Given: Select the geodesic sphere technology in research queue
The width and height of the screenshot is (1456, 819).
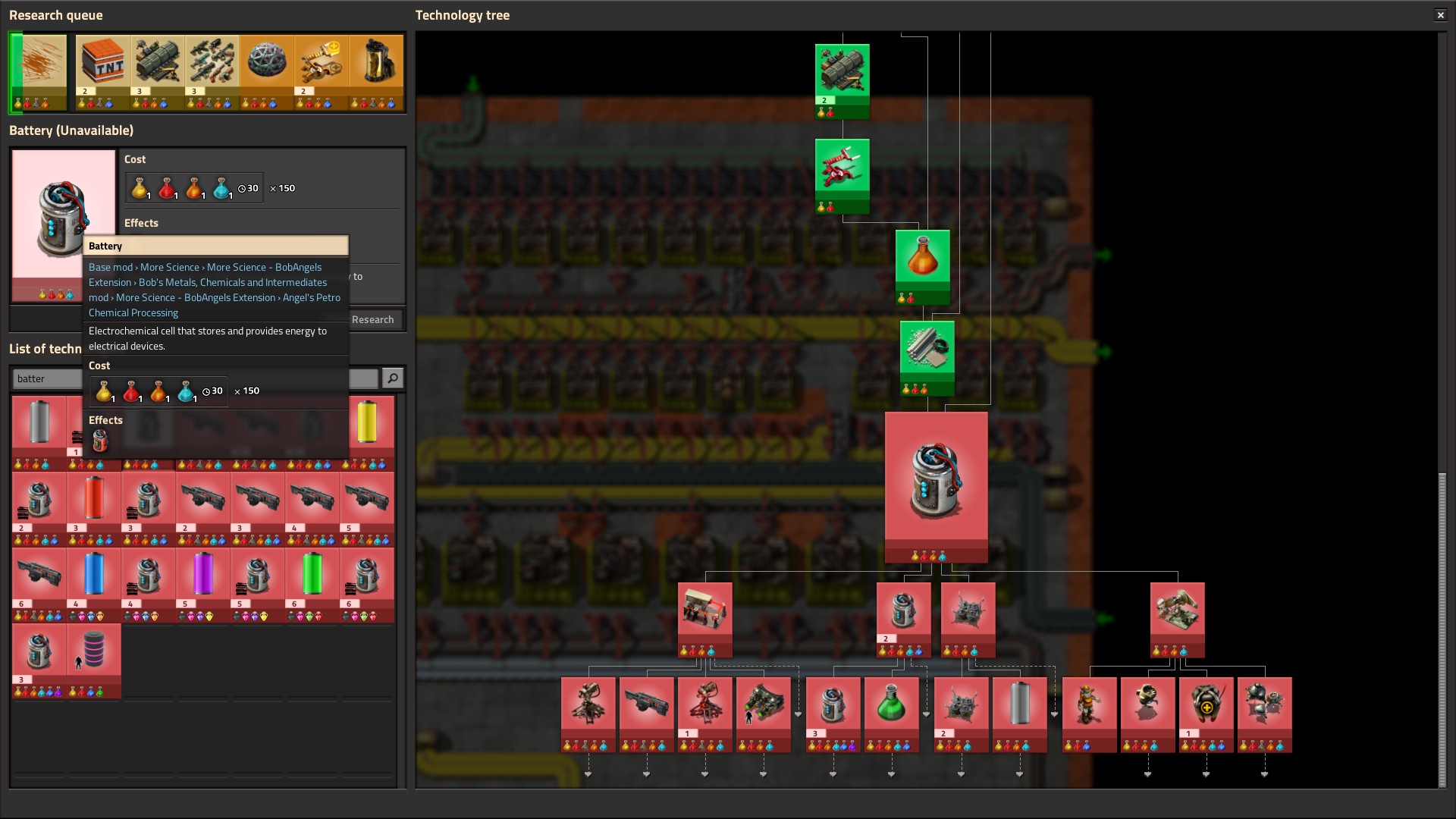Looking at the screenshot, I should [x=267, y=73].
